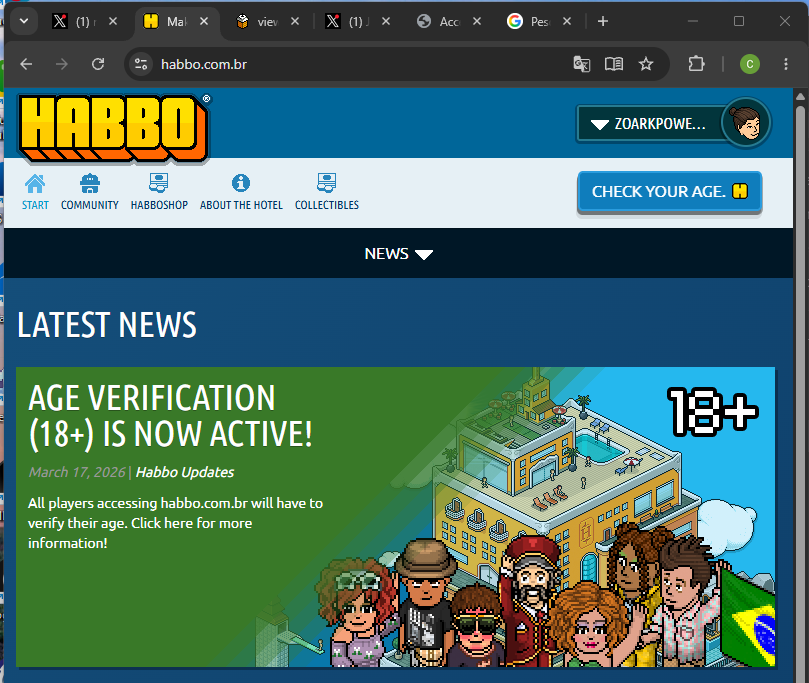Click the 'March 17, 2026' date text
The image size is (809, 683).
point(77,472)
